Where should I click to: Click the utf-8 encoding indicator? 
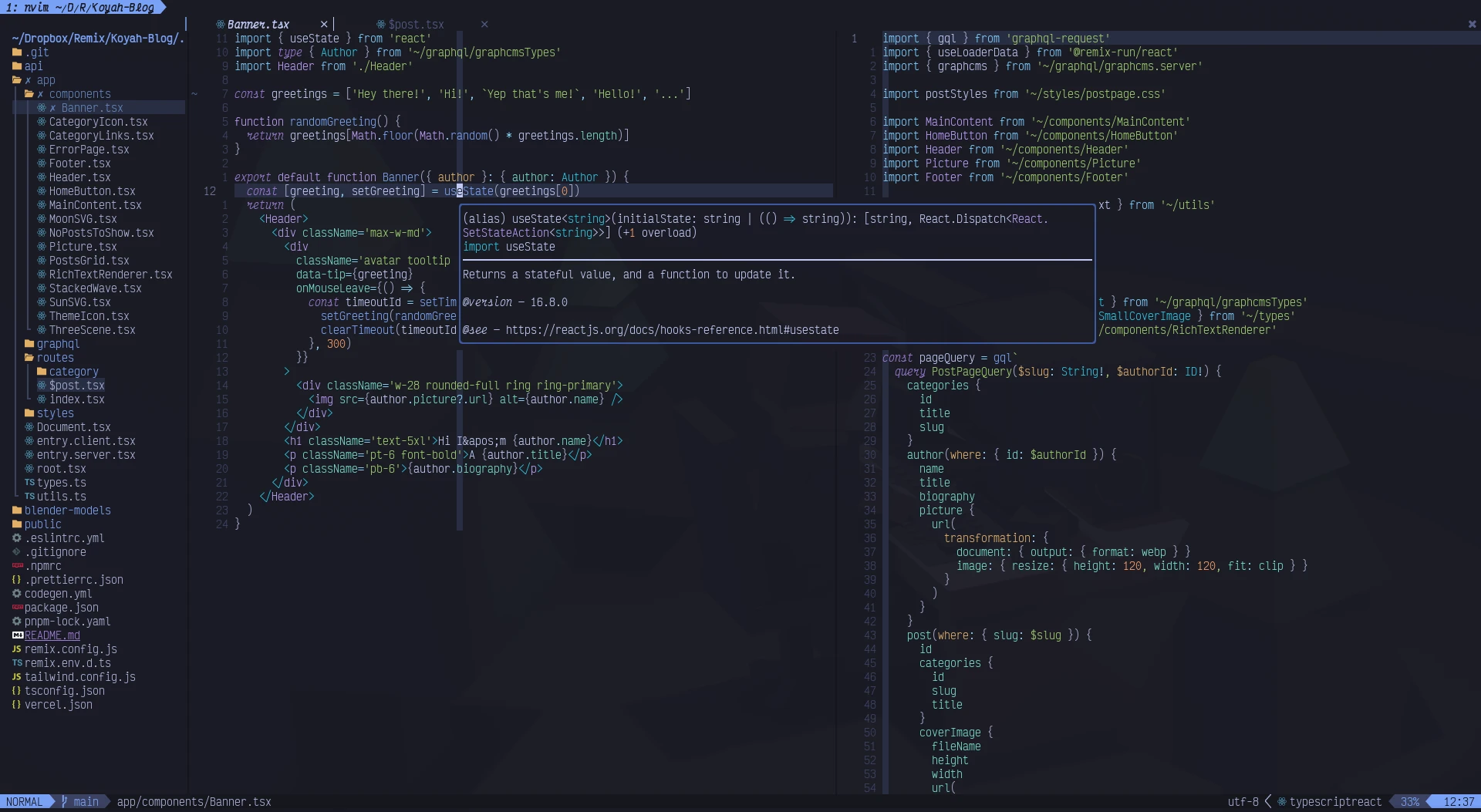(1243, 802)
